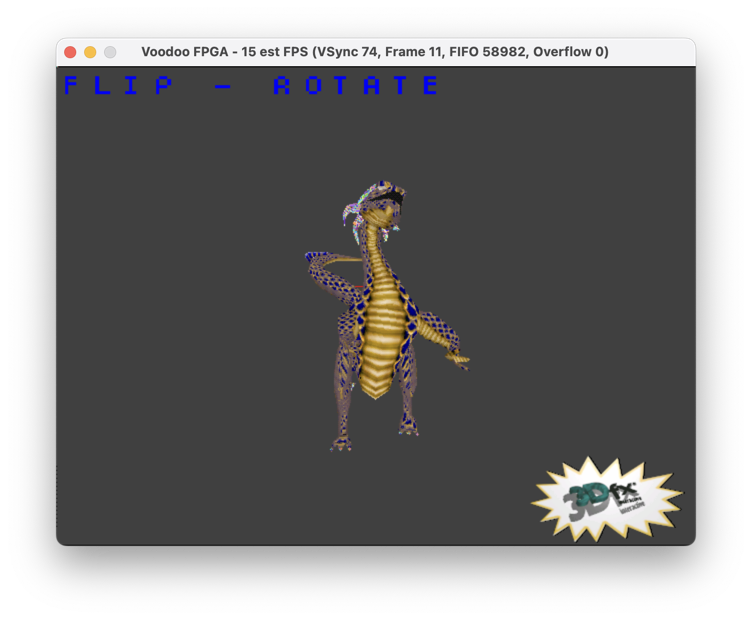
Task: Click the 3Dfx Interactive logo
Action: tap(607, 499)
